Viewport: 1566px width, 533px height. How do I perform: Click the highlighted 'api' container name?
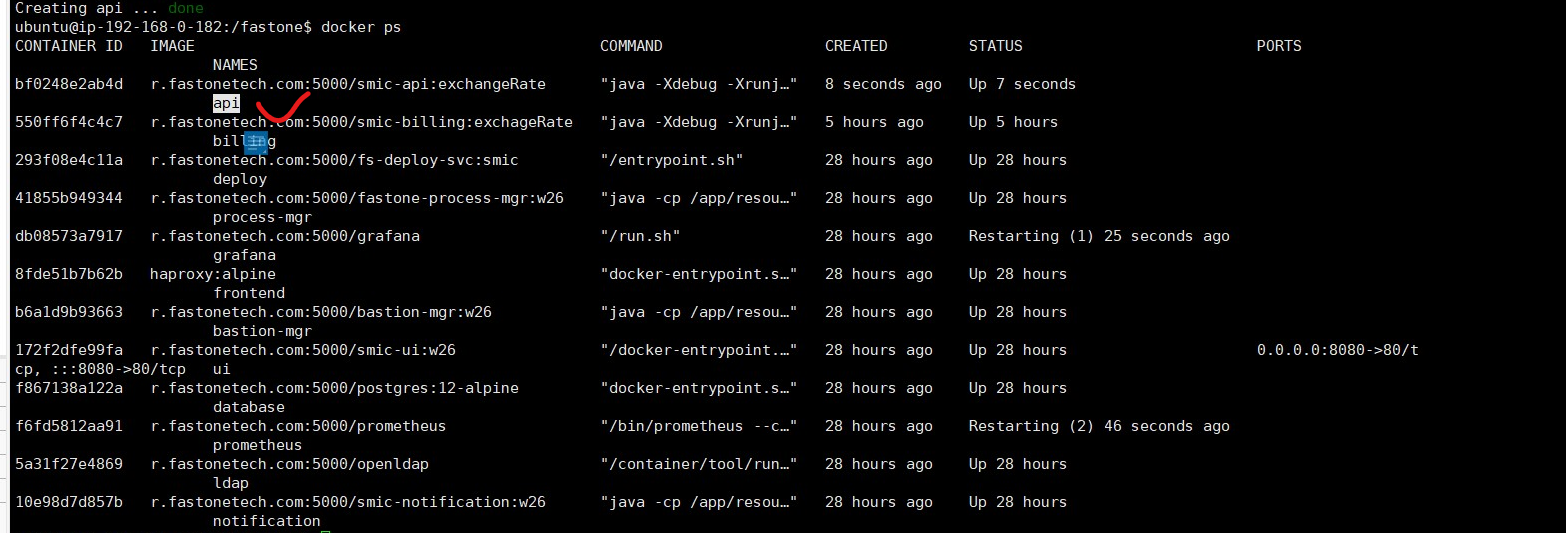226,103
